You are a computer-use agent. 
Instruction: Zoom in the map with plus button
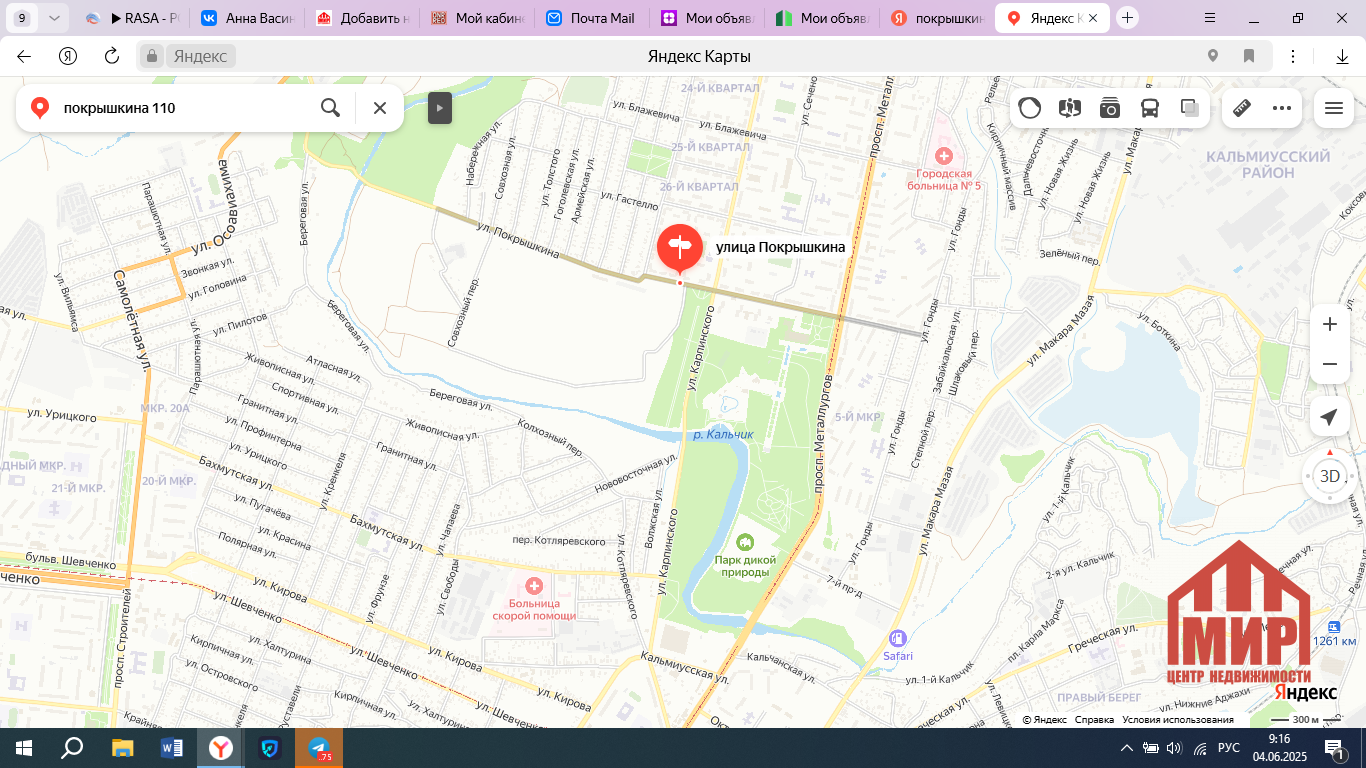[x=1330, y=324]
